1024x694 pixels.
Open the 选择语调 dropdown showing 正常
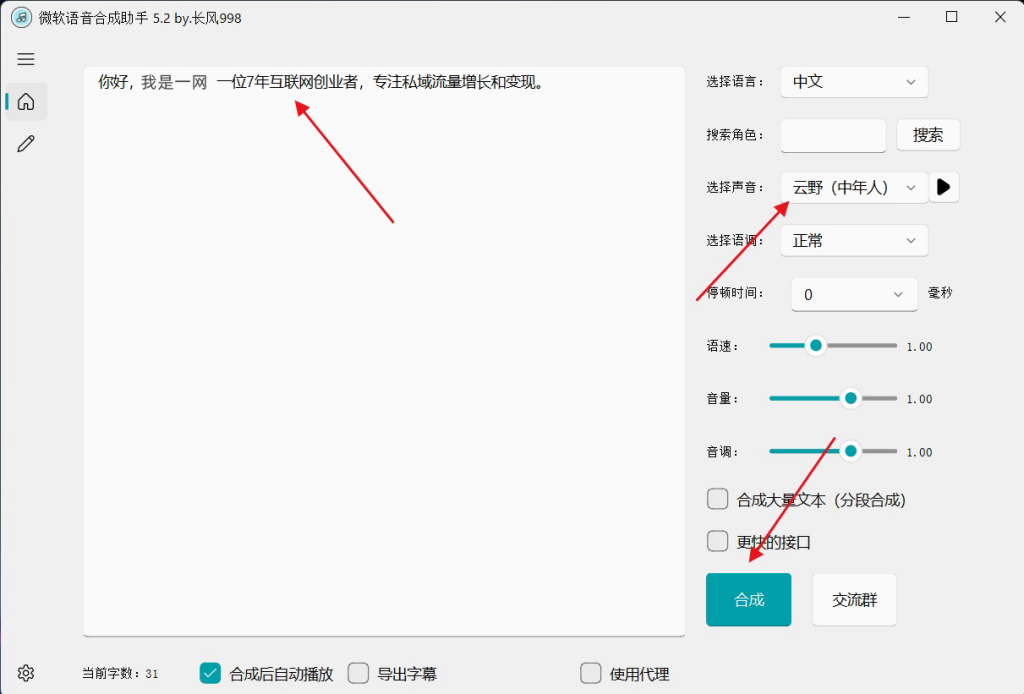853,240
